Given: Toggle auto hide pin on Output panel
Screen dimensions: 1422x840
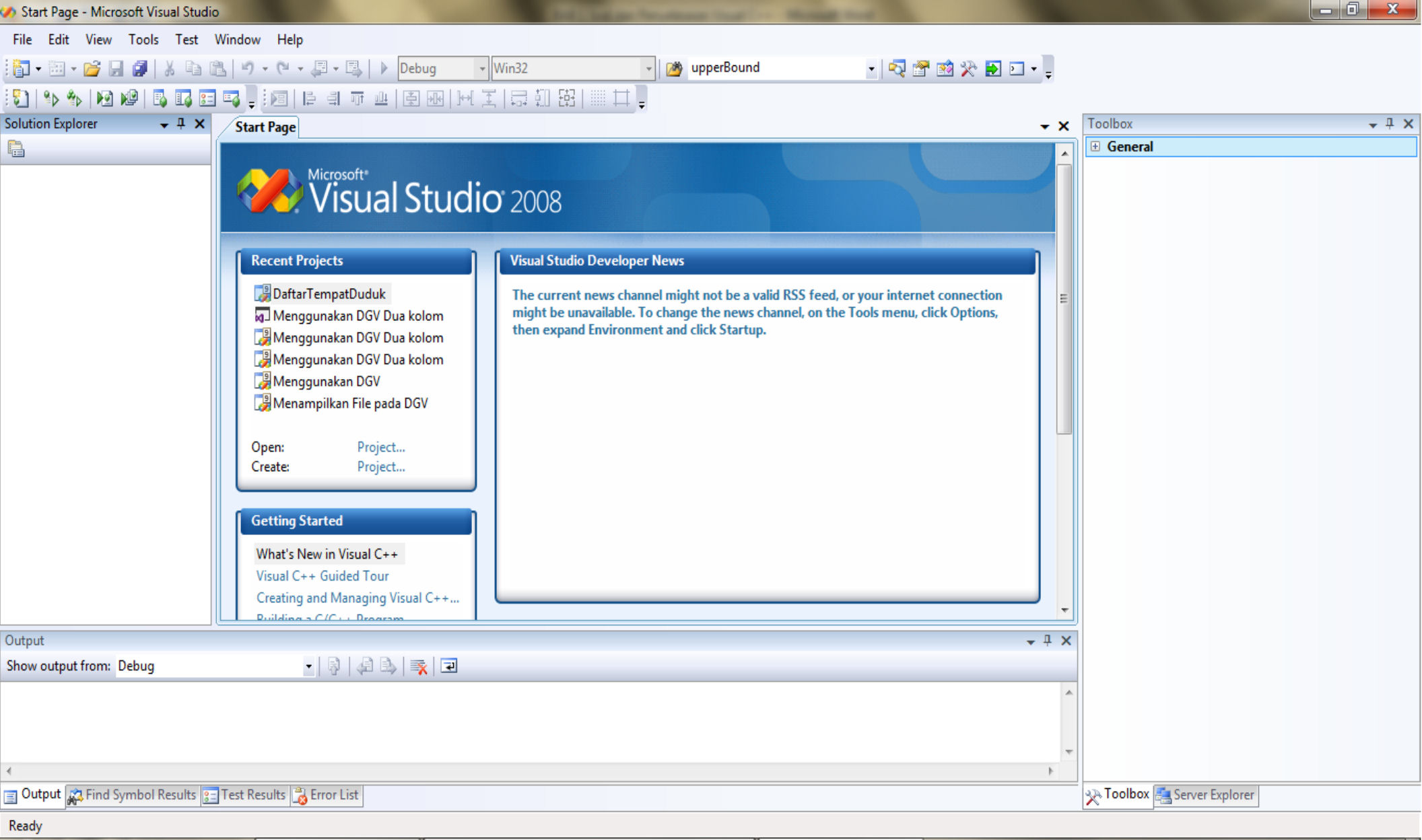Looking at the screenshot, I should pos(1047,641).
